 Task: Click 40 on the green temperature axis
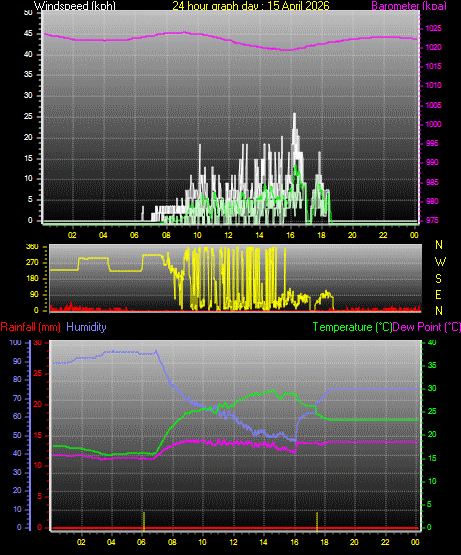pyautogui.click(x=432, y=342)
